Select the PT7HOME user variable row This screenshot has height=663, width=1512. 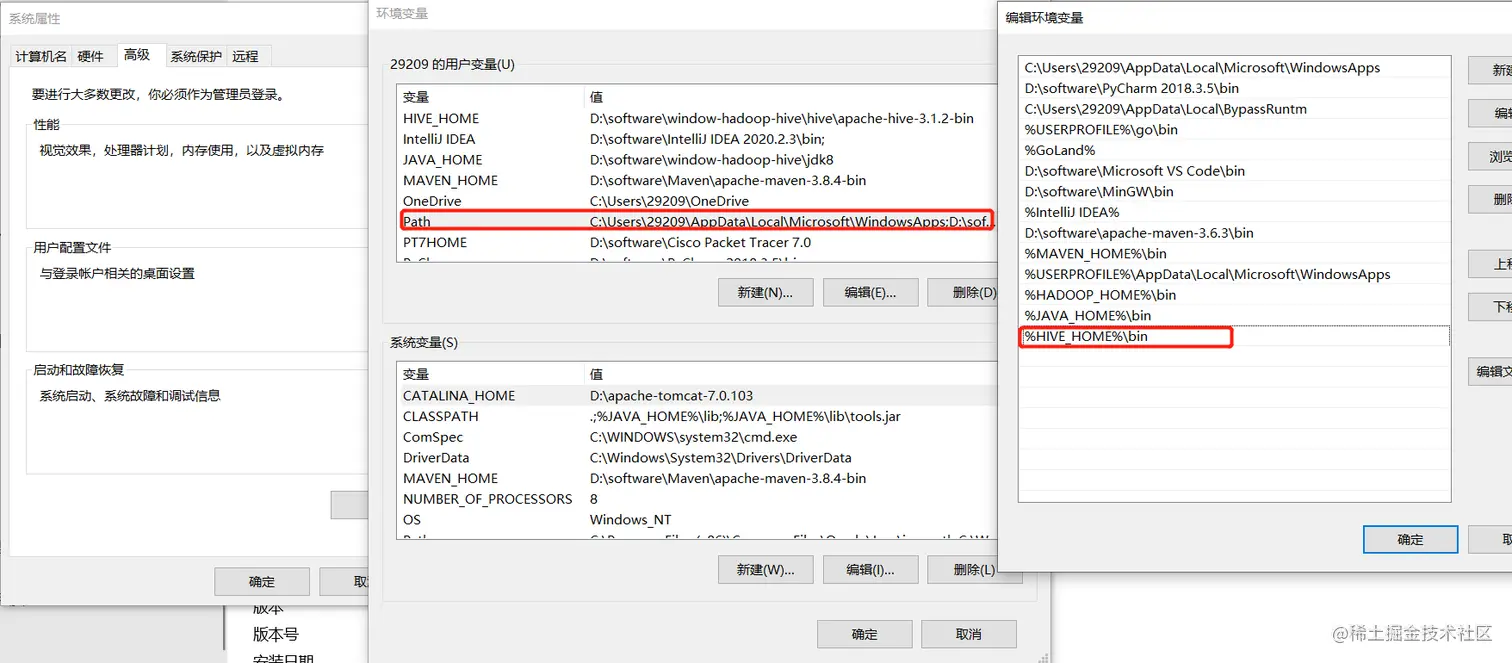click(x=697, y=242)
